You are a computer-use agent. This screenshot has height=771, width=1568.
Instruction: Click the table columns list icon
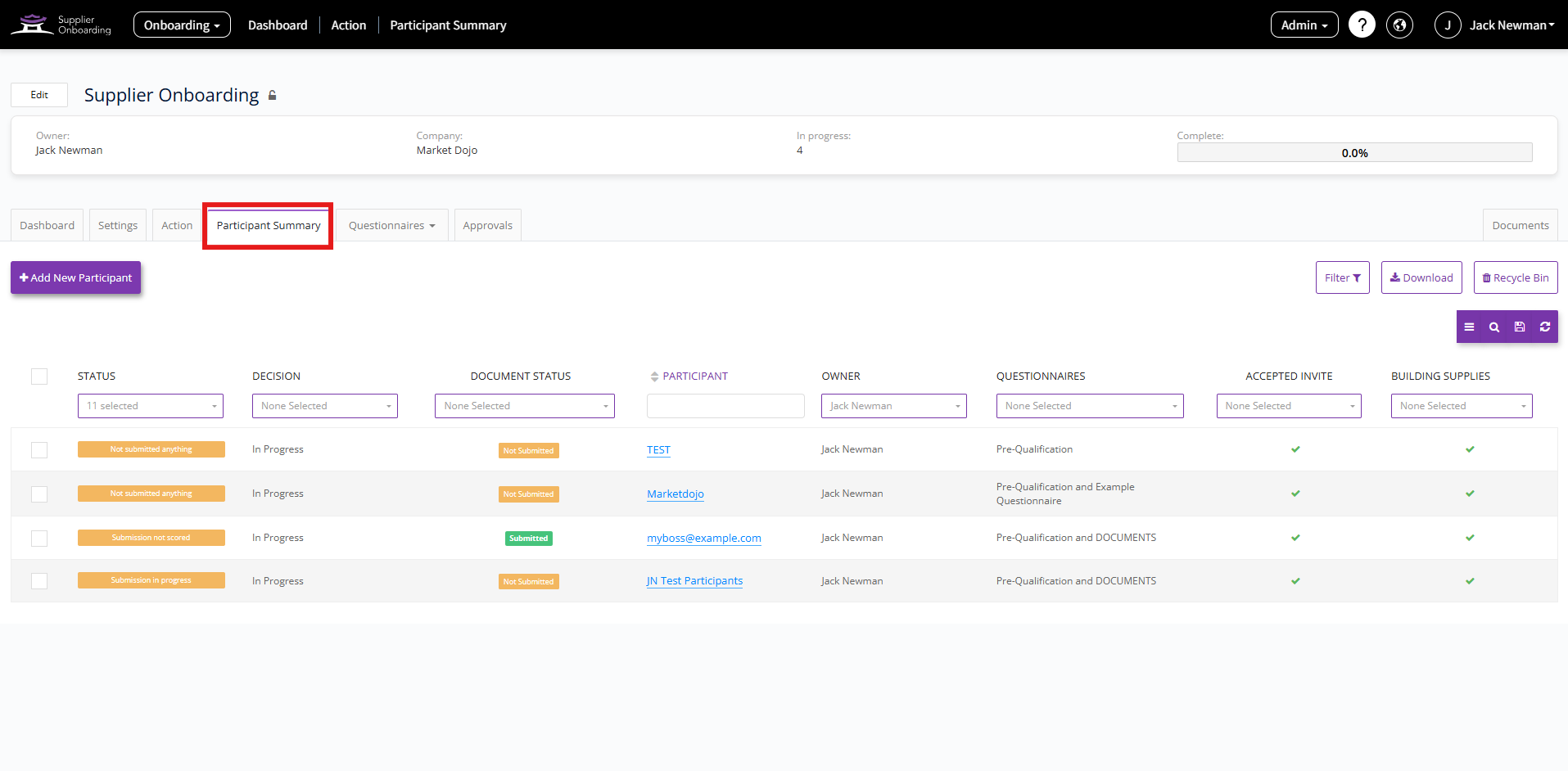[1469, 327]
